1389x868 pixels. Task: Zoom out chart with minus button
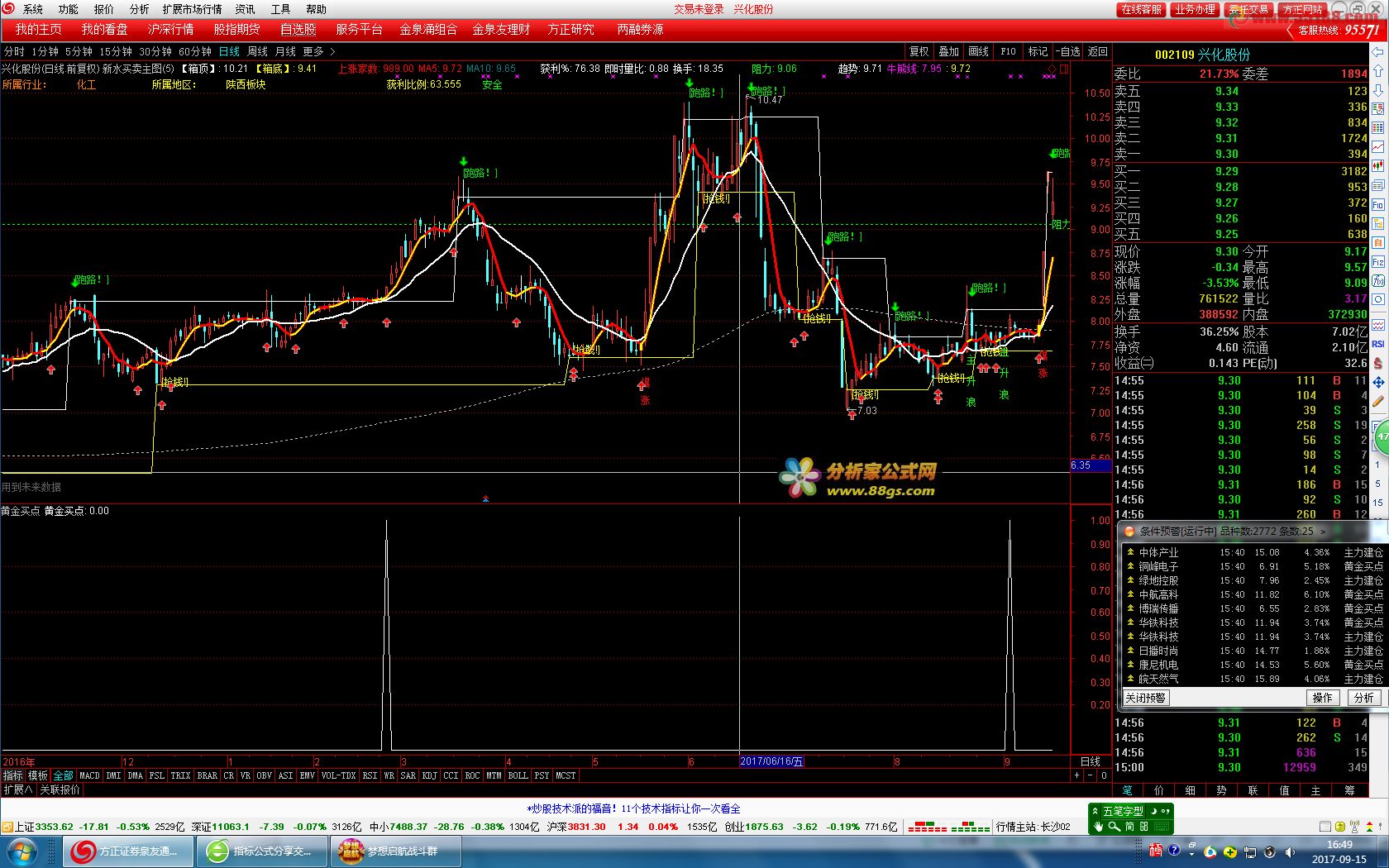1090,775
